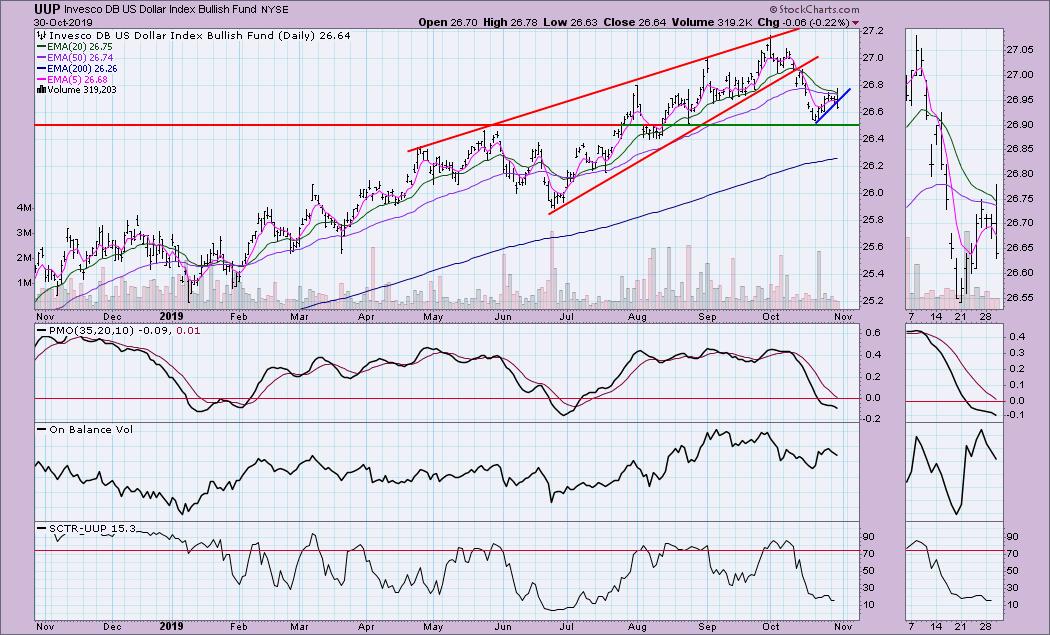The height and width of the screenshot is (635, 1050).
Task: Click the 25.8 price axis label
Action: (873, 220)
